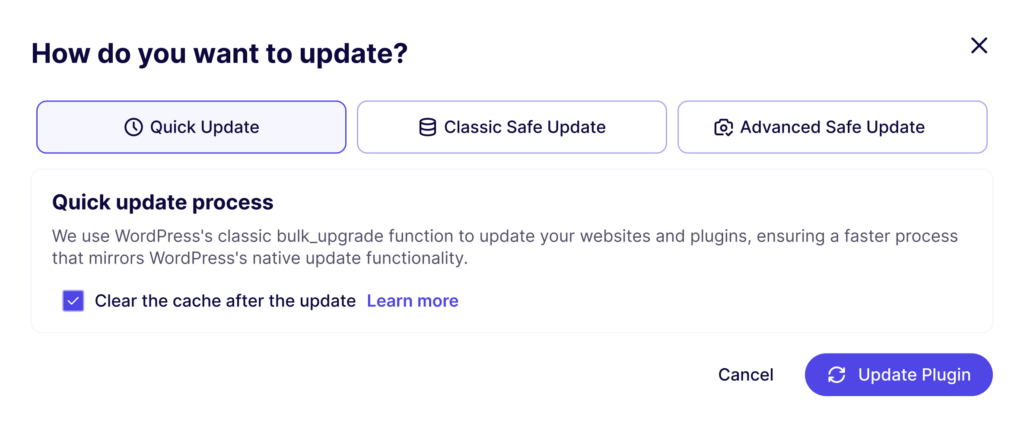The width and height of the screenshot is (1024, 427).
Task: Start the update with Update Plugin
Action: pos(899,375)
